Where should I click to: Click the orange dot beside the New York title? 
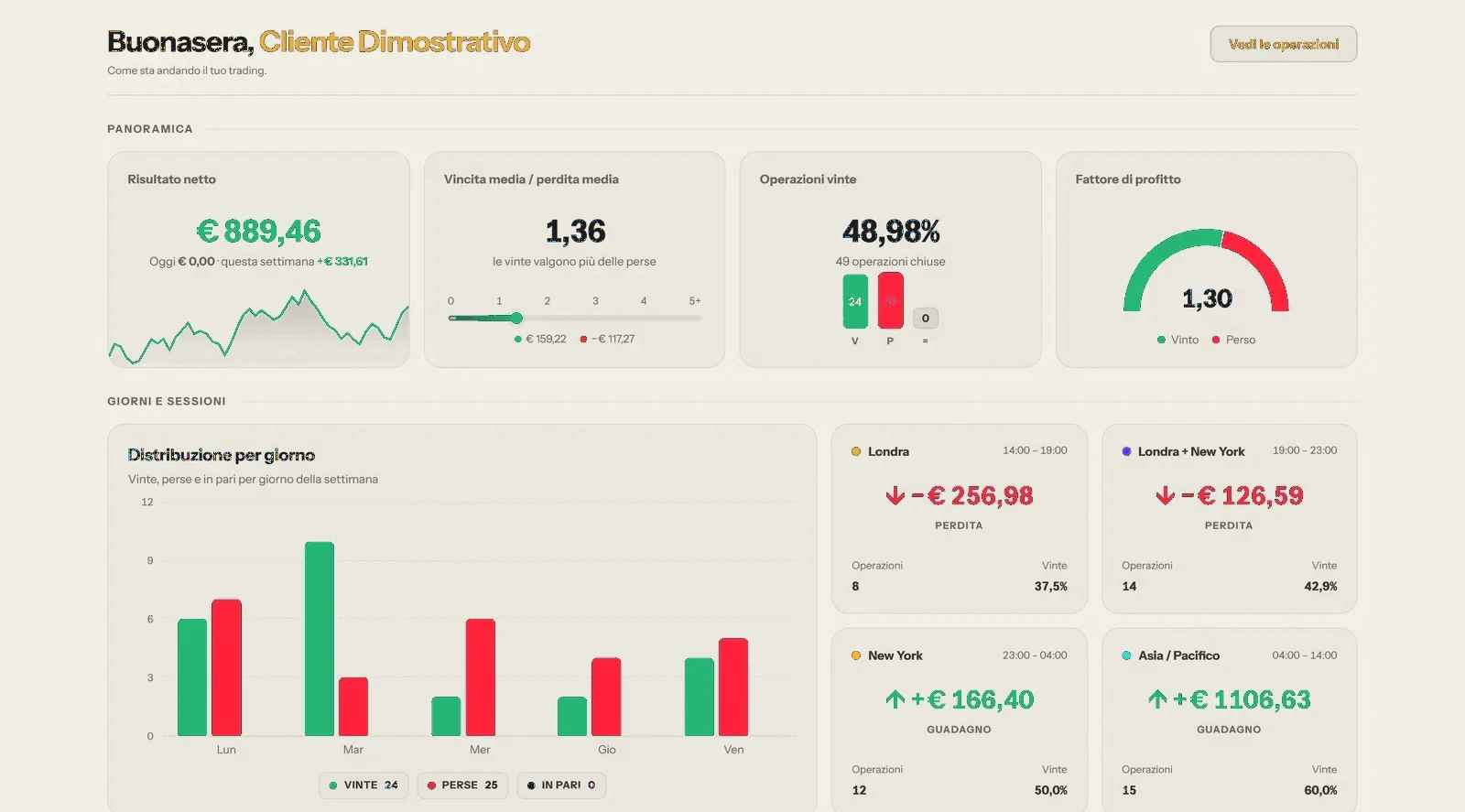[x=856, y=655]
